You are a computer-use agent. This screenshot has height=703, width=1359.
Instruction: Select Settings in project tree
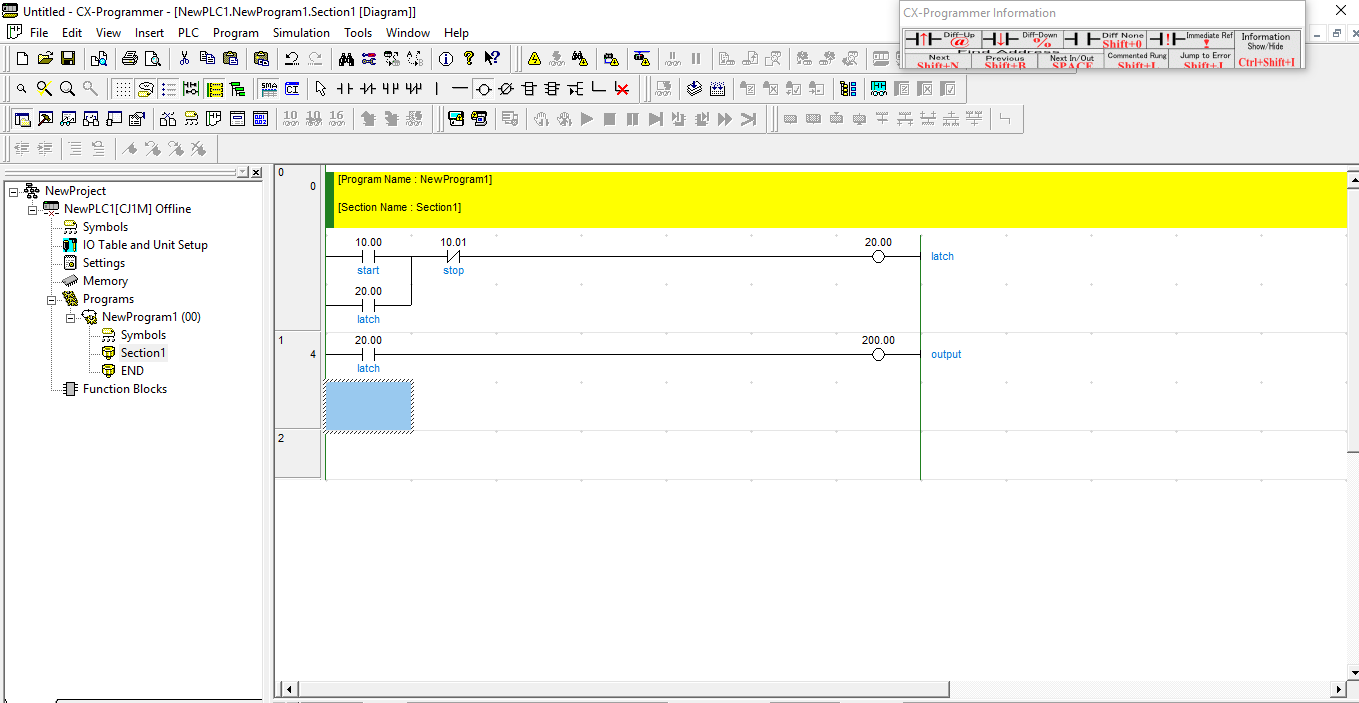tap(104, 263)
